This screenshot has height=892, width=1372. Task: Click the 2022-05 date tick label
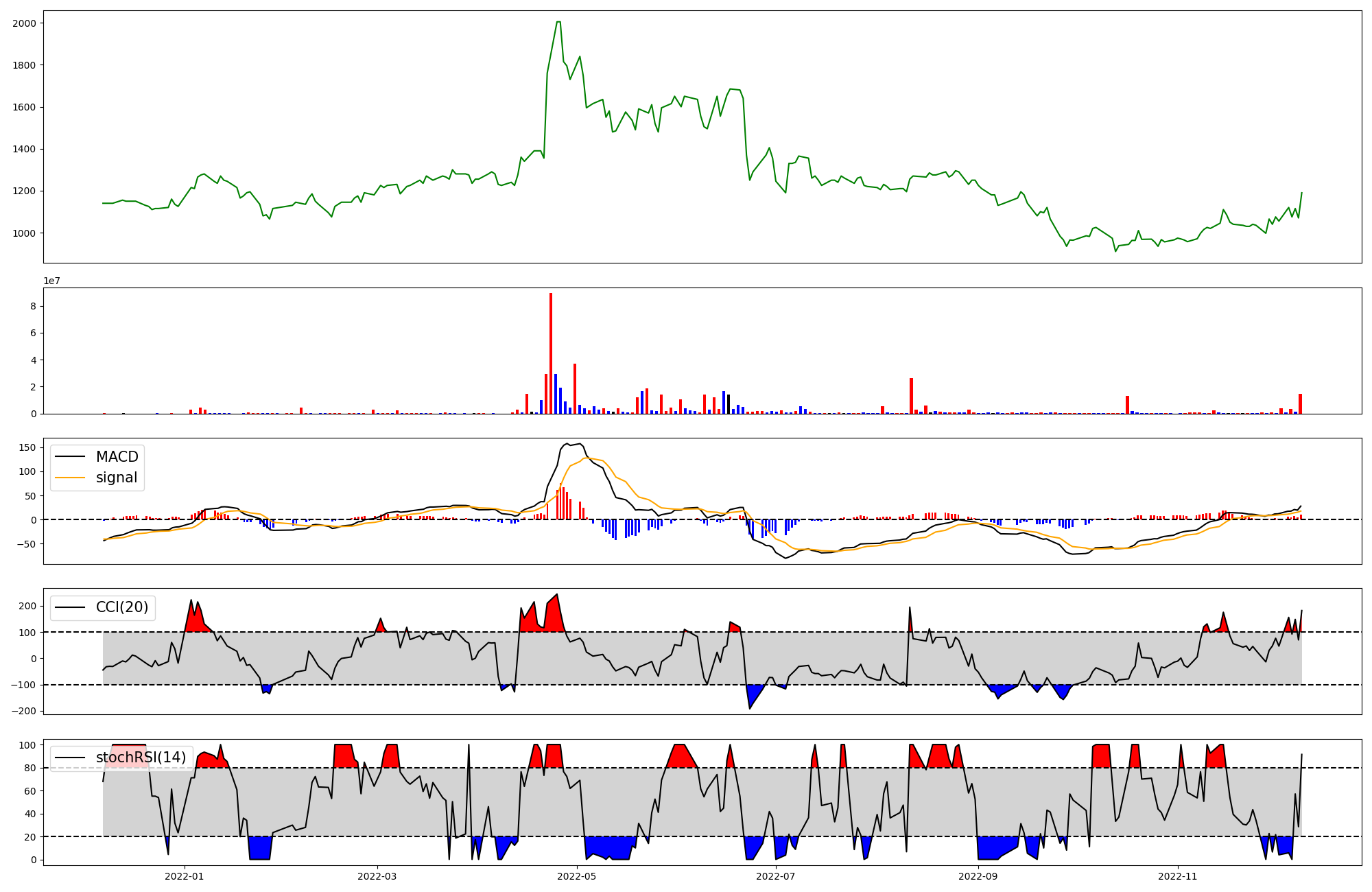[576, 876]
